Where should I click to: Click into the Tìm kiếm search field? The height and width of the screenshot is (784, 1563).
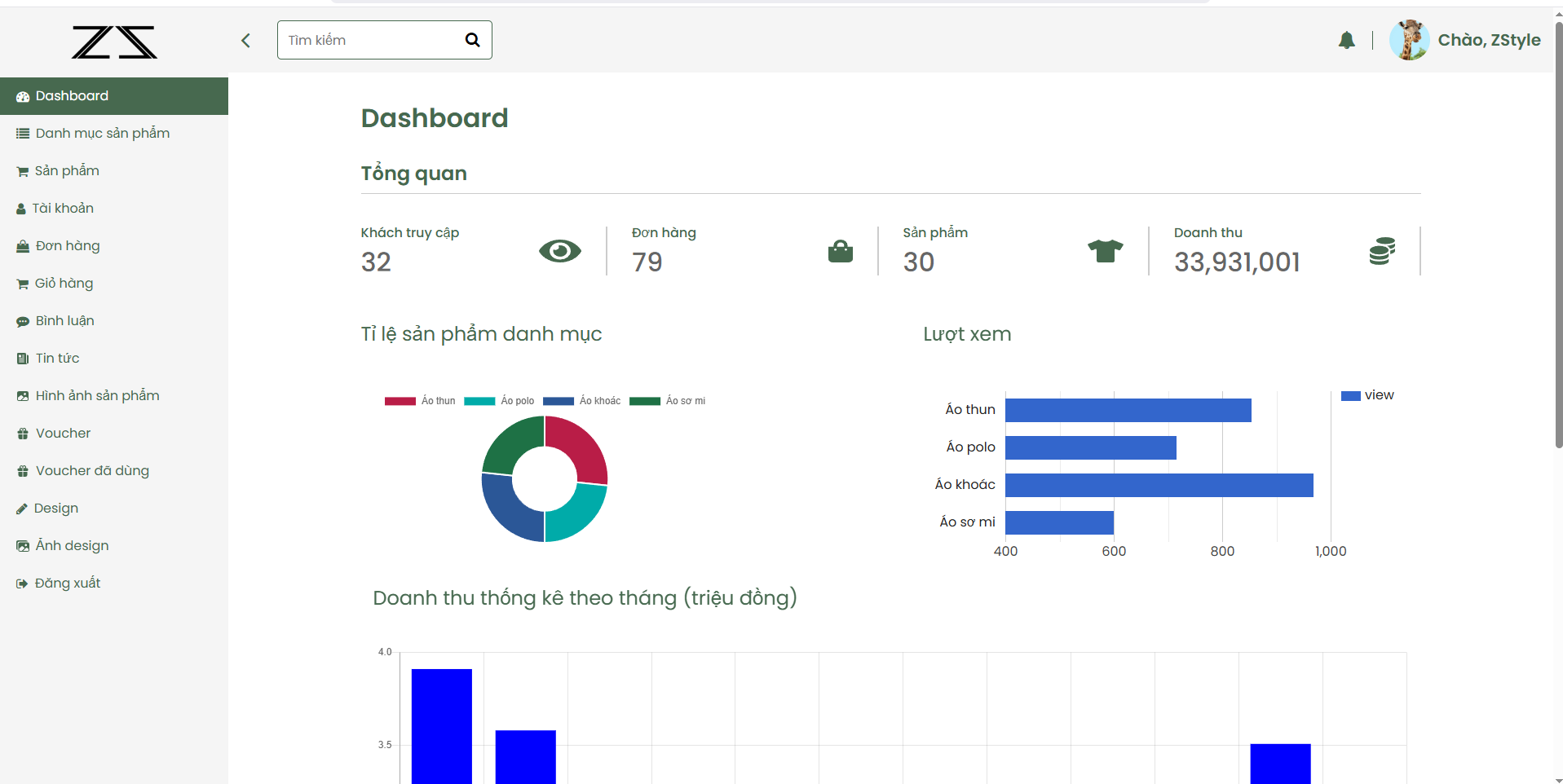[x=371, y=40]
